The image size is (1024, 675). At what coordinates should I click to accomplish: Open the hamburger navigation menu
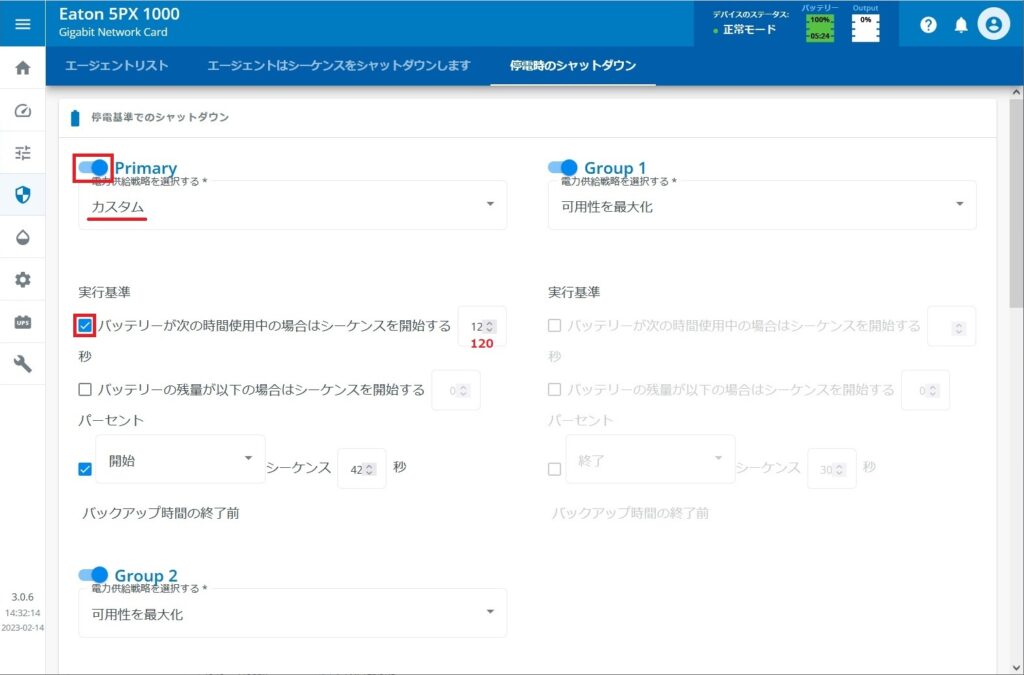(23, 24)
